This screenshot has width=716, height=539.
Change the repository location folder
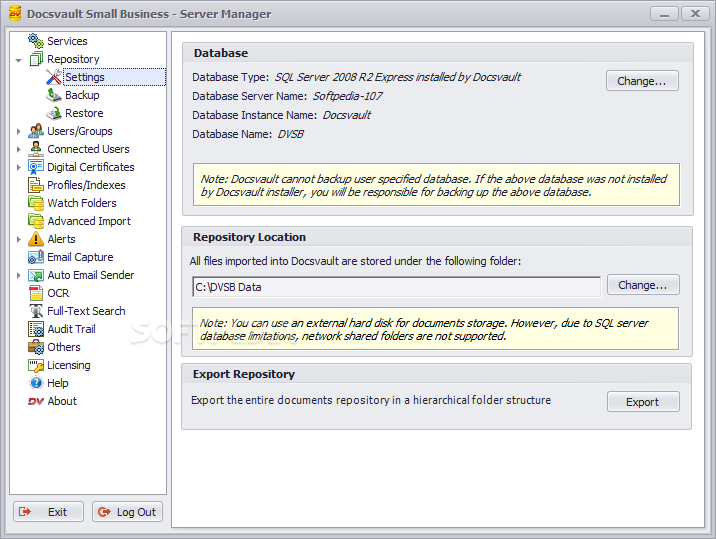[x=643, y=285]
